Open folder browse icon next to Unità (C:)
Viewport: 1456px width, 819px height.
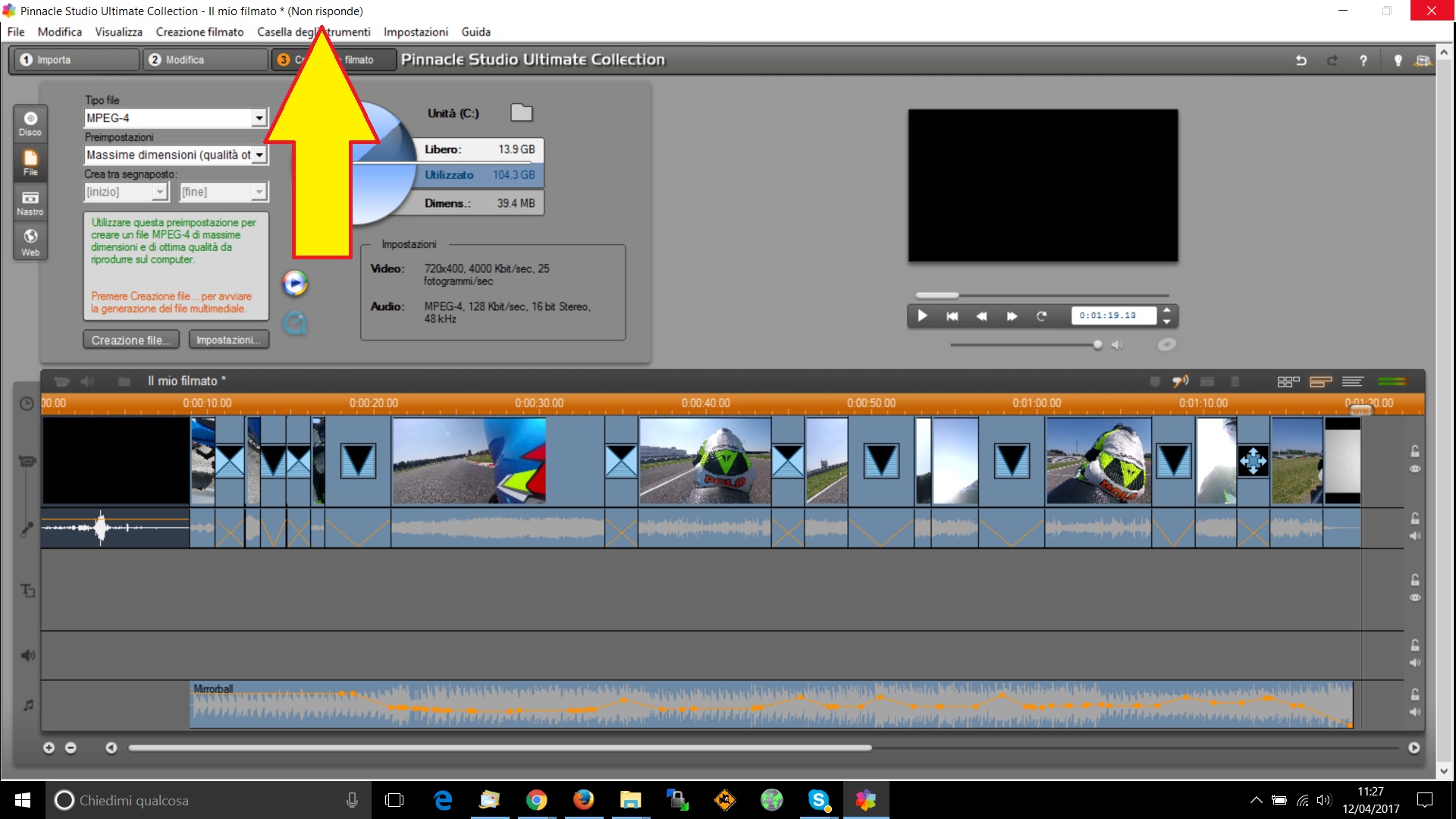(522, 113)
